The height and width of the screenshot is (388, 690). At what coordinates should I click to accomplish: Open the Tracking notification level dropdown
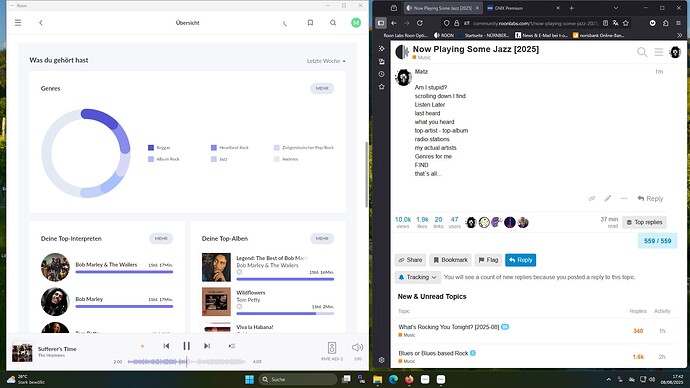tap(417, 277)
